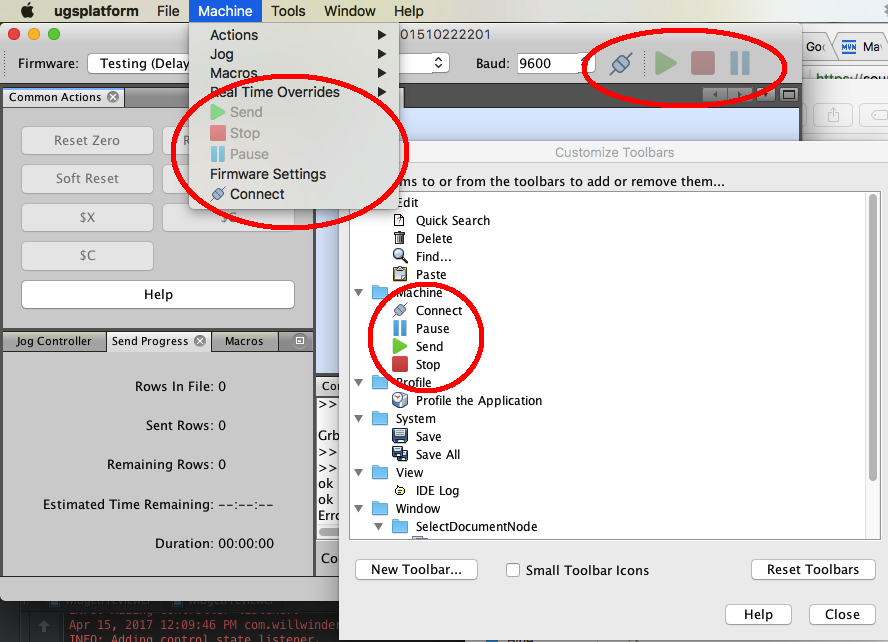Click the $C button under $X
888x642 pixels.
[87, 256]
